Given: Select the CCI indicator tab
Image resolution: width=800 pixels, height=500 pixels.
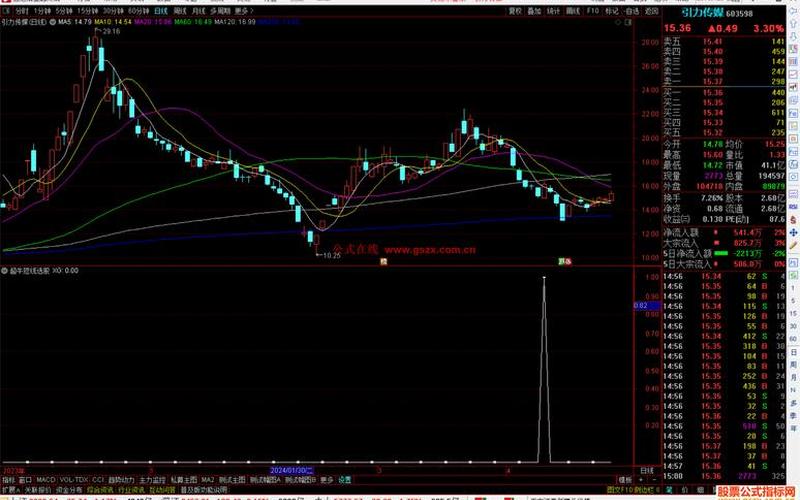Looking at the screenshot, I should (98, 479).
